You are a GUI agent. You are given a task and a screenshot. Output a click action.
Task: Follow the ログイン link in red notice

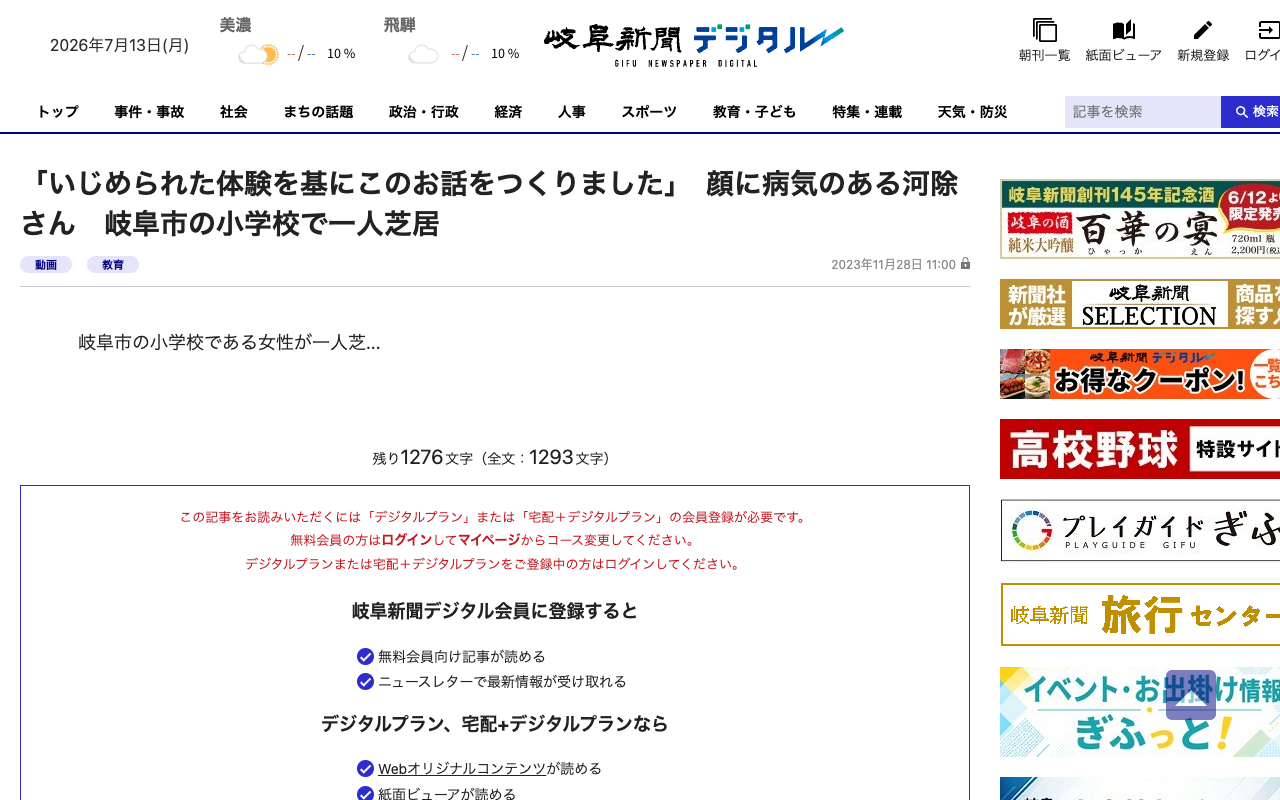point(407,540)
